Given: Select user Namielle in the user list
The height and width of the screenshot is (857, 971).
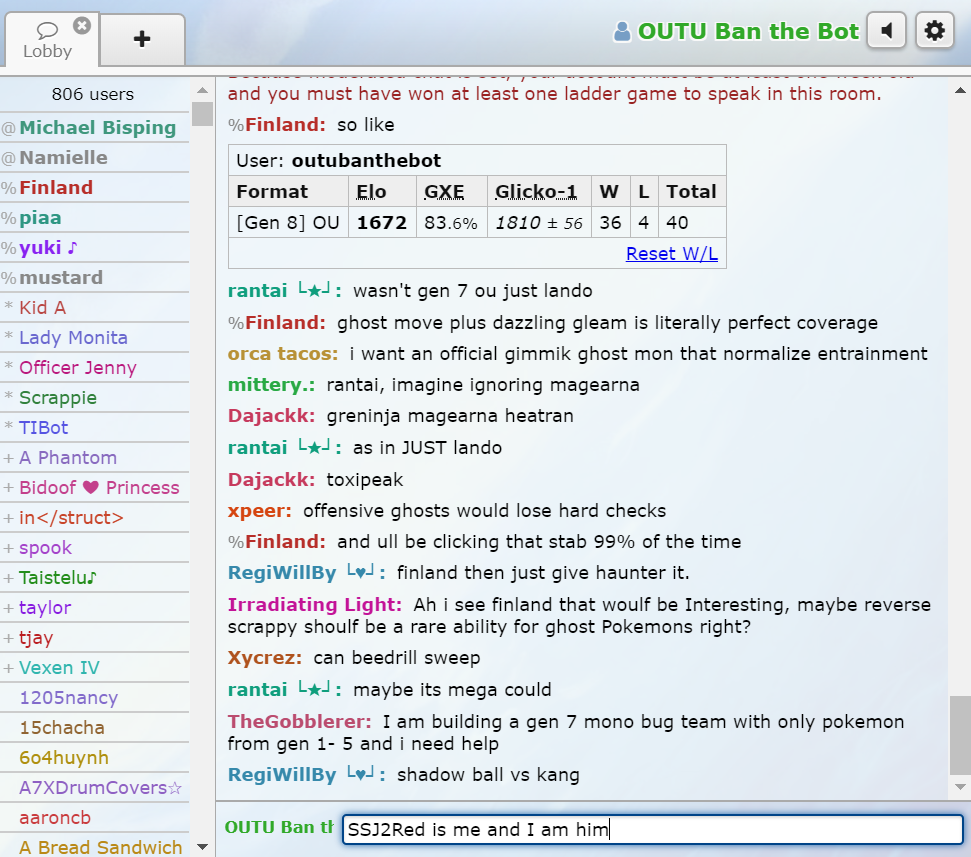Looking at the screenshot, I should coord(94,157).
